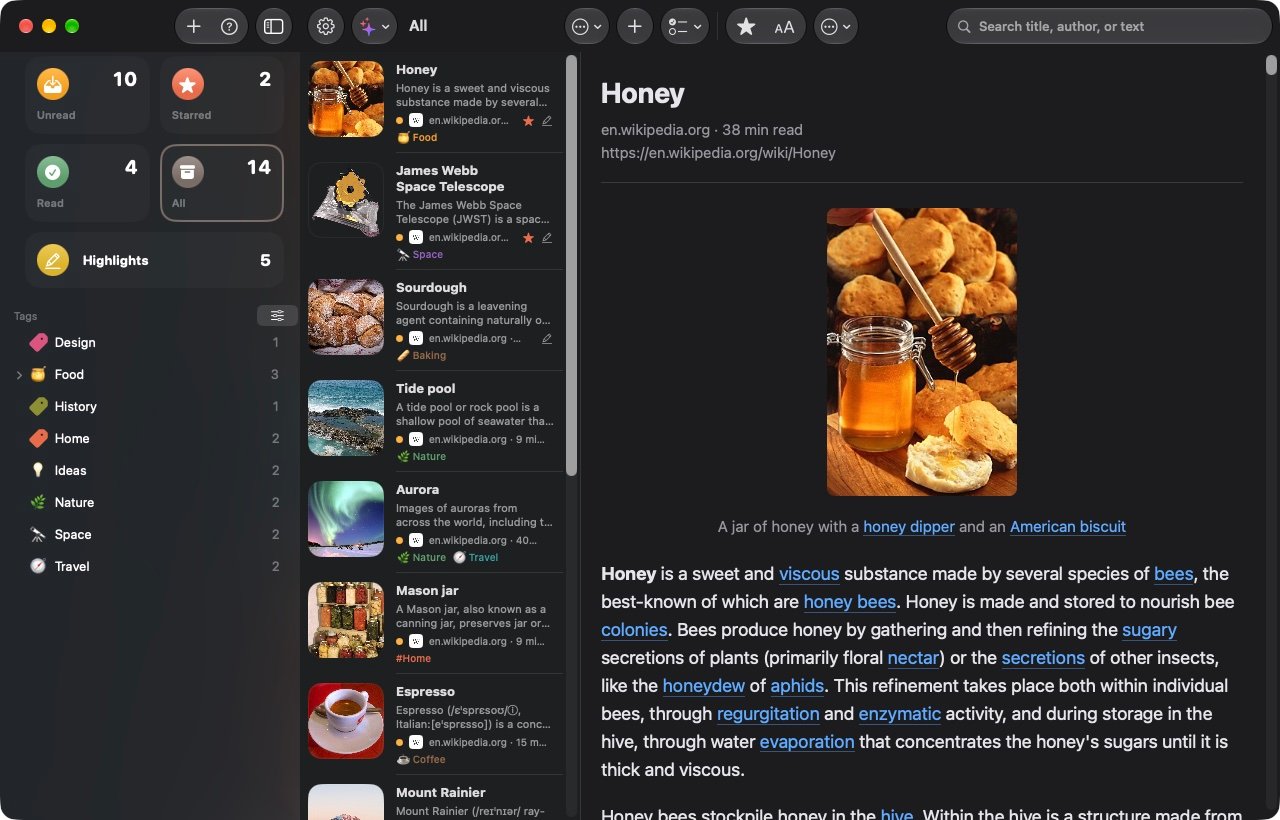The width and height of the screenshot is (1280, 820).
Task: Click the plus button beside the help icon
Action: coord(194,27)
